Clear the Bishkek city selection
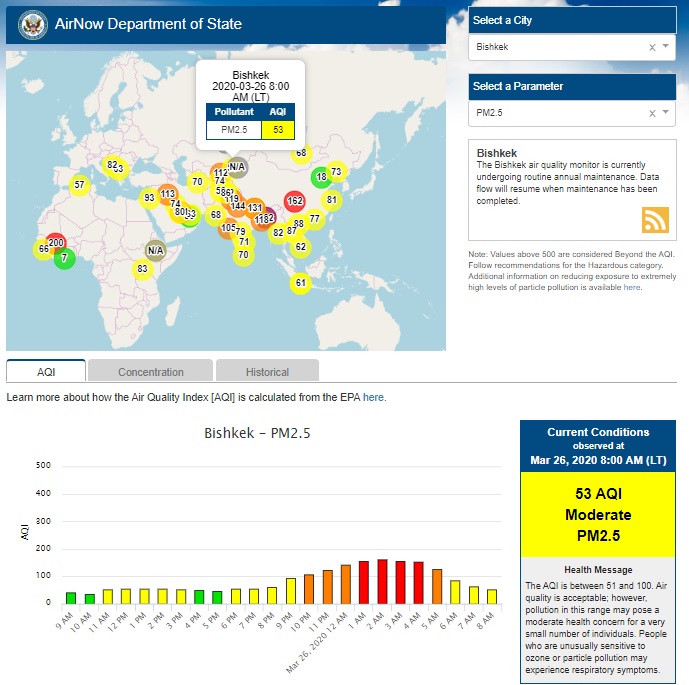The image size is (689, 685). (x=652, y=47)
